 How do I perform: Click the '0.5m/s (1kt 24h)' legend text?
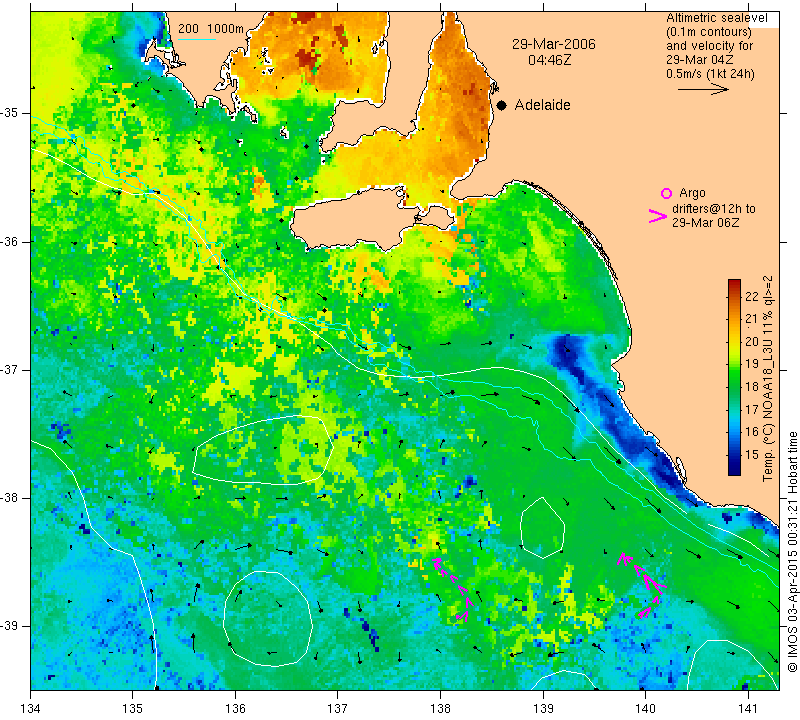click(710, 74)
